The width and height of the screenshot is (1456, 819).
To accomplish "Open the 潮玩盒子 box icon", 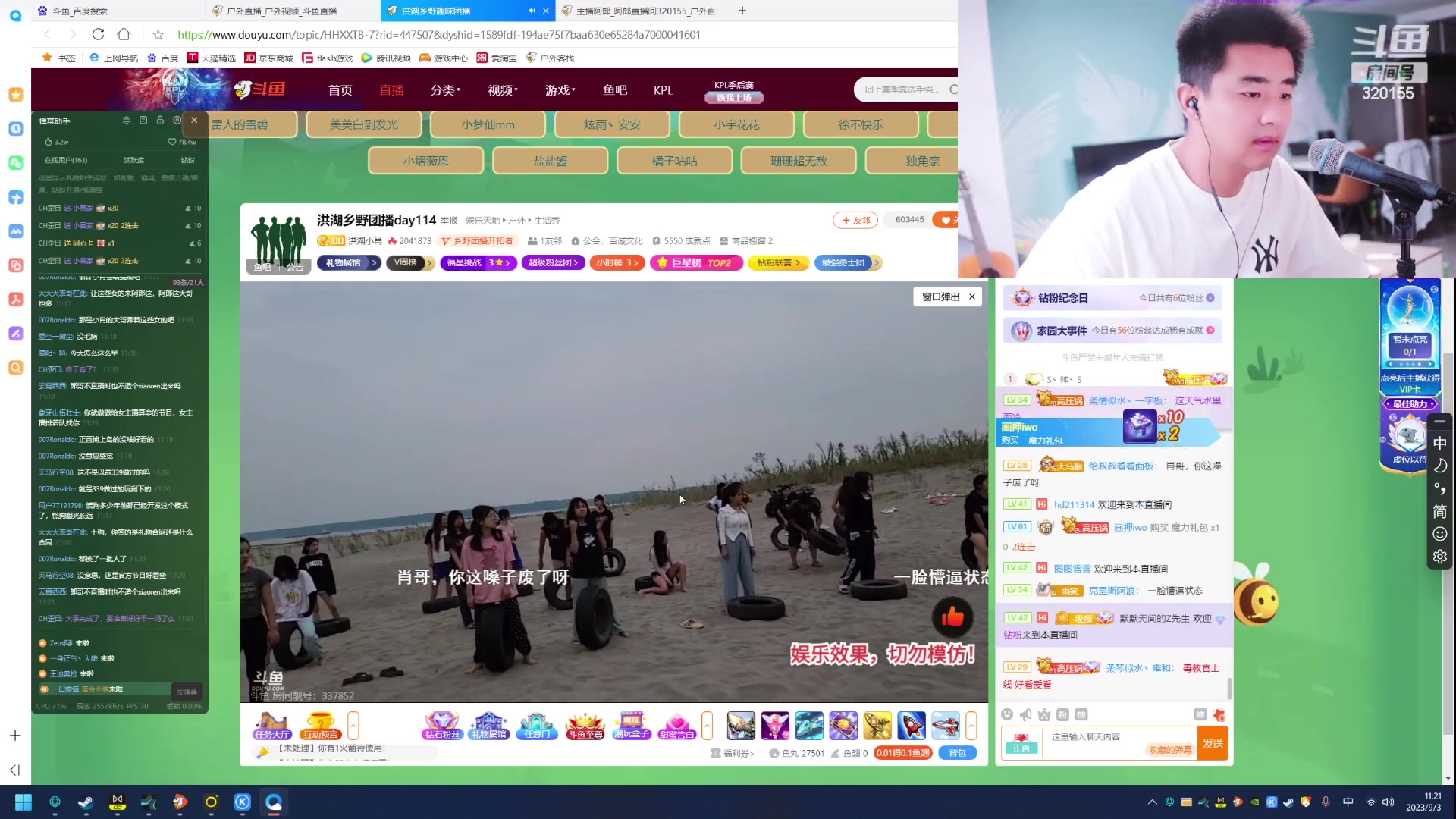I will pos(632,726).
